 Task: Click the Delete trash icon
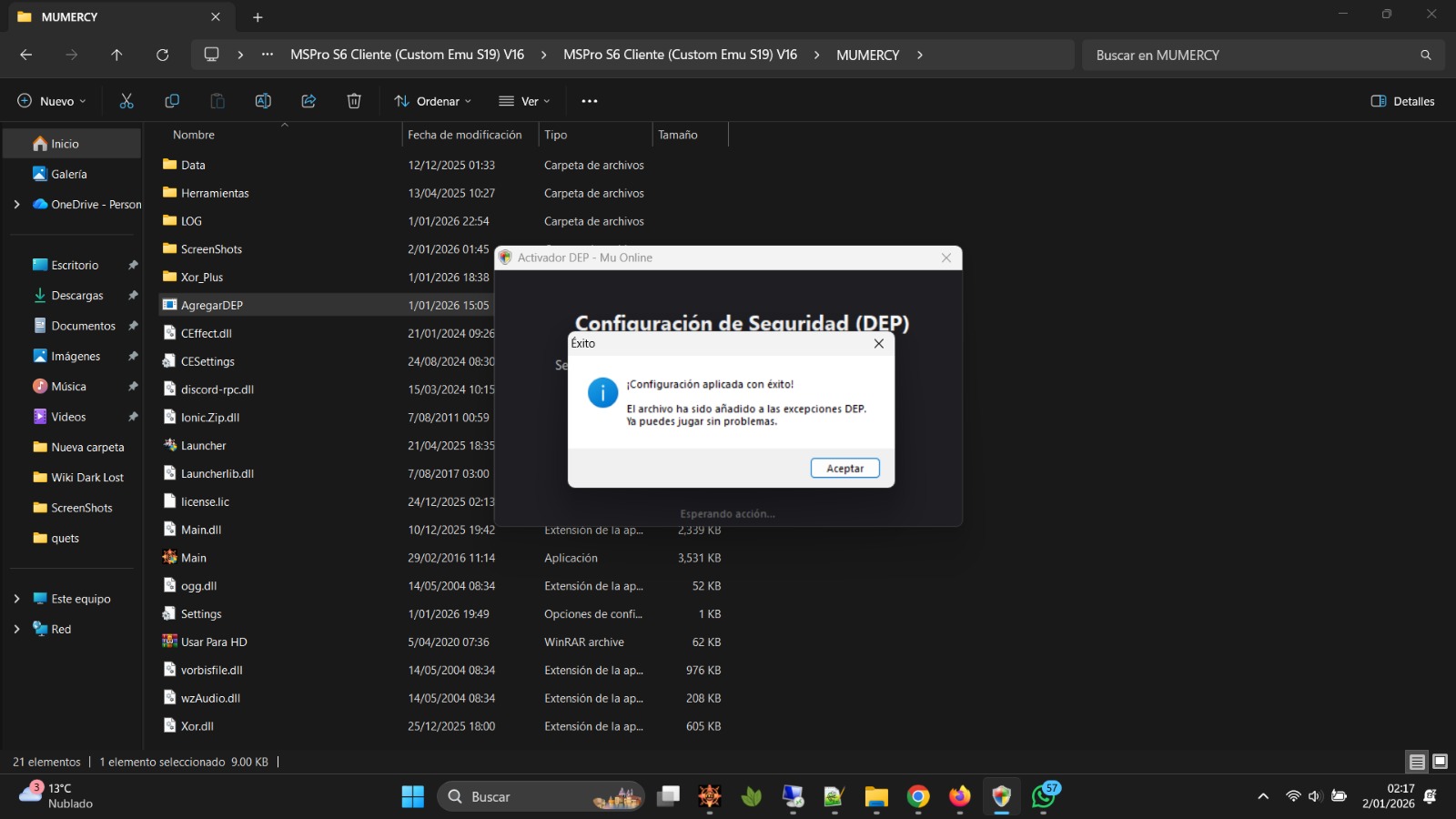pyautogui.click(x=354, y=101)
